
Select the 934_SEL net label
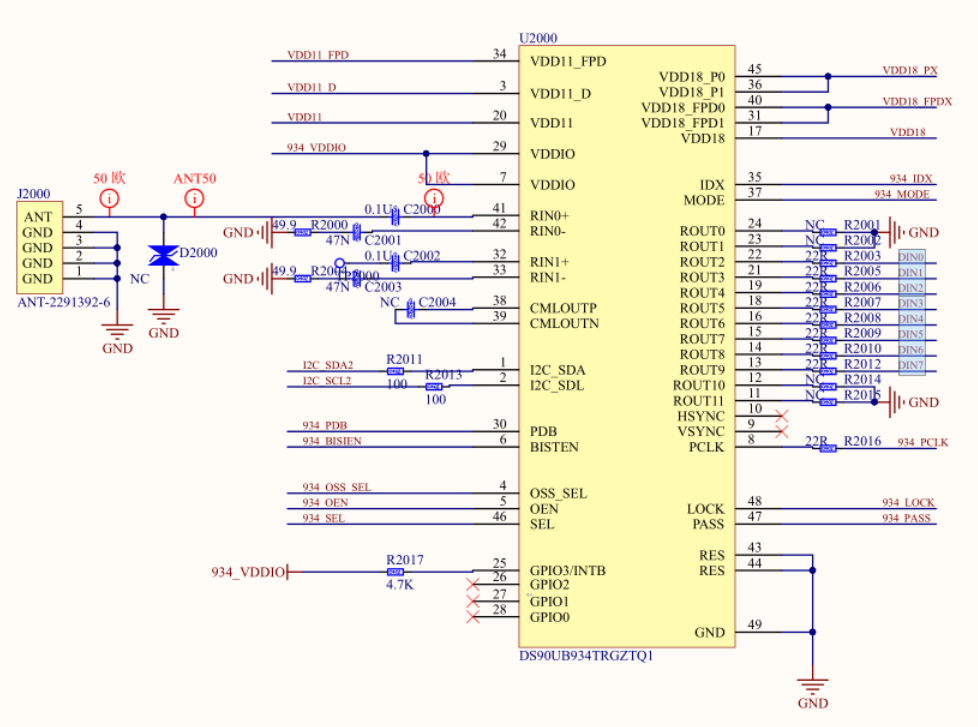tap(323, 518)
